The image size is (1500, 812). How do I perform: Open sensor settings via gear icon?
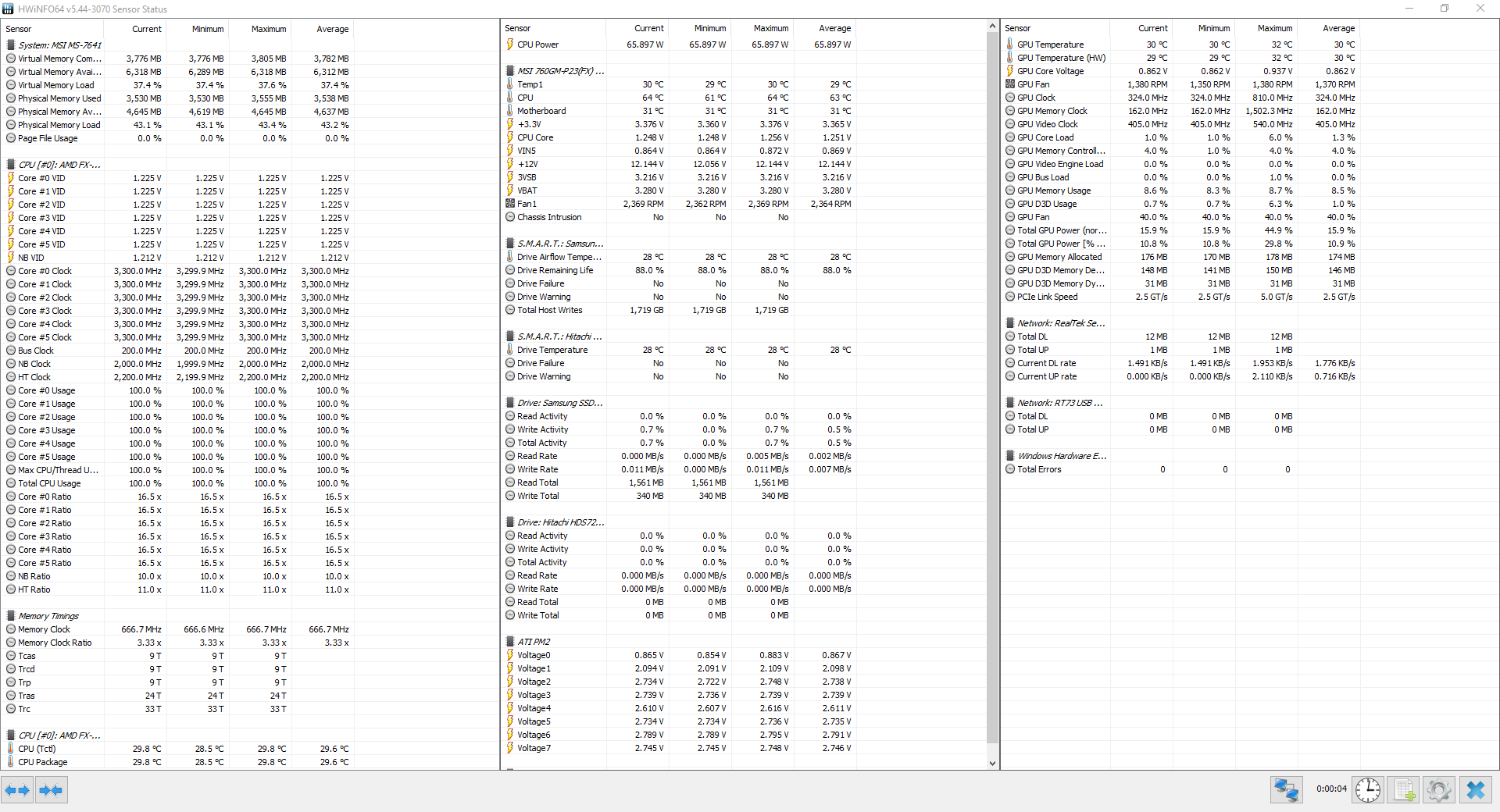(1438, 790)
